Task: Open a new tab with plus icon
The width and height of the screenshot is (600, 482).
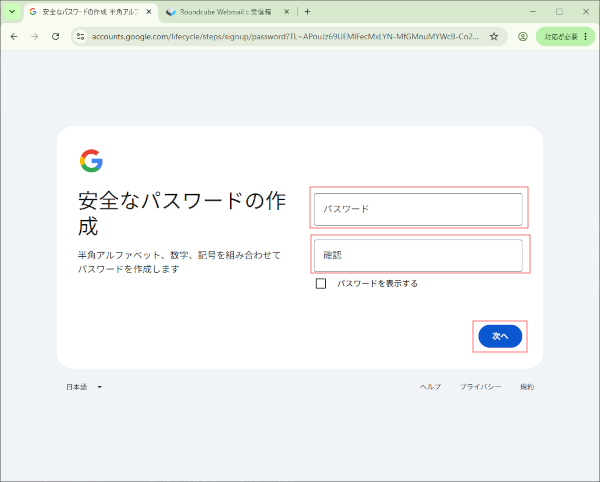Action: pos(307,12)
